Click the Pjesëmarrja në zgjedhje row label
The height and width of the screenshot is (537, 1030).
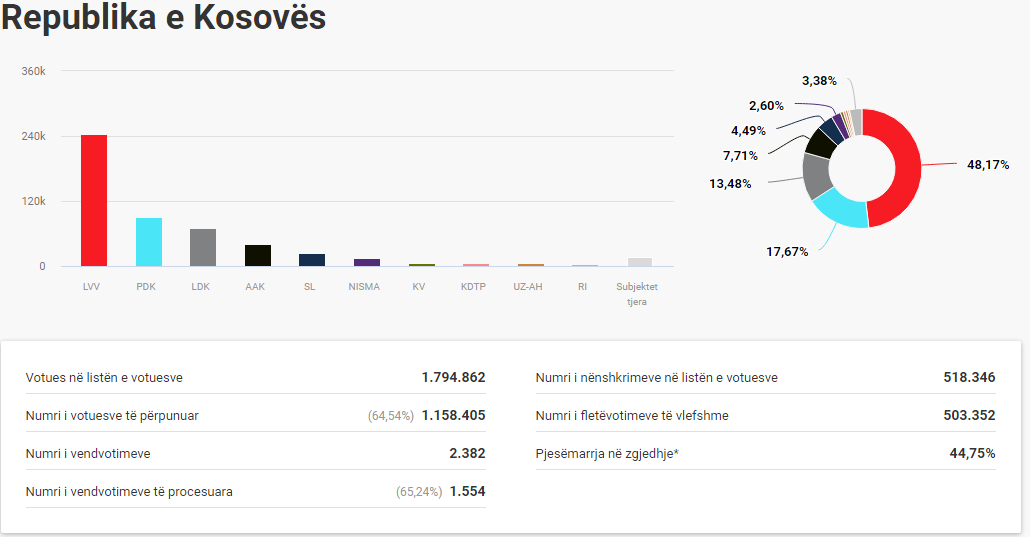(607, 453)
